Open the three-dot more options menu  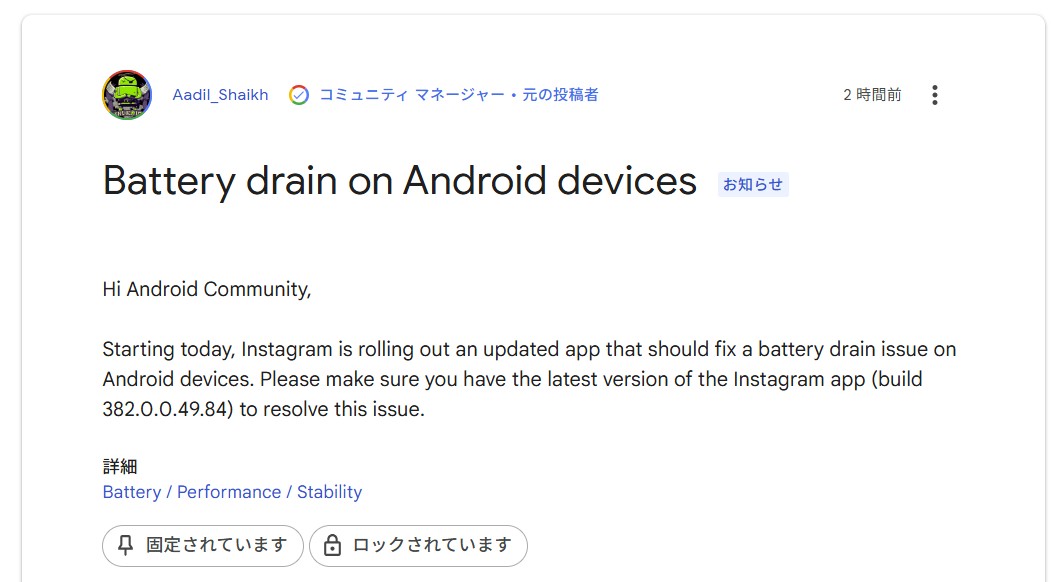pyautogui.click(x=935, y=95)
